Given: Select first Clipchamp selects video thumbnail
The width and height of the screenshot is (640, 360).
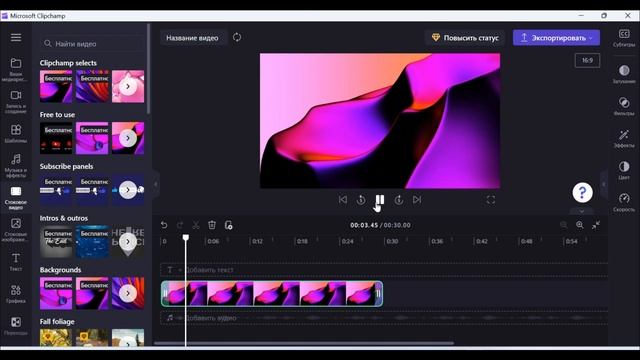Looking at the screenshot, I should pos(56,87).
